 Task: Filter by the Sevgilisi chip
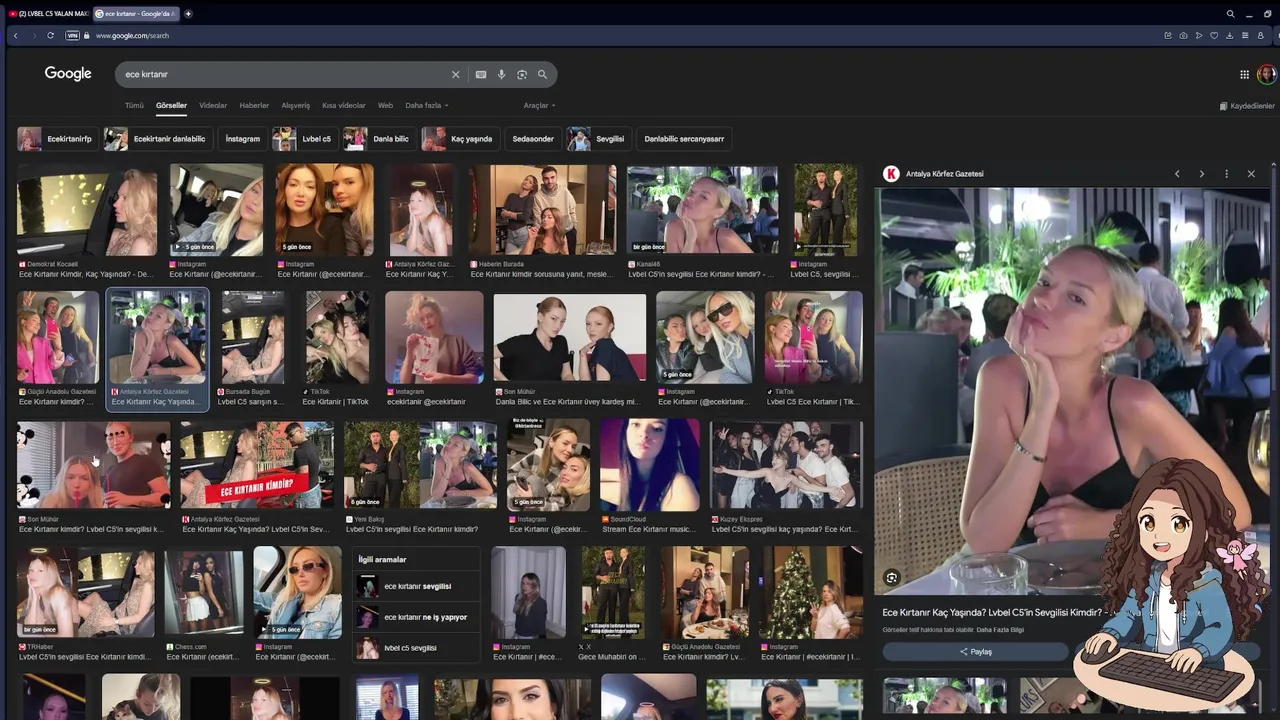[x=598, y=139]
